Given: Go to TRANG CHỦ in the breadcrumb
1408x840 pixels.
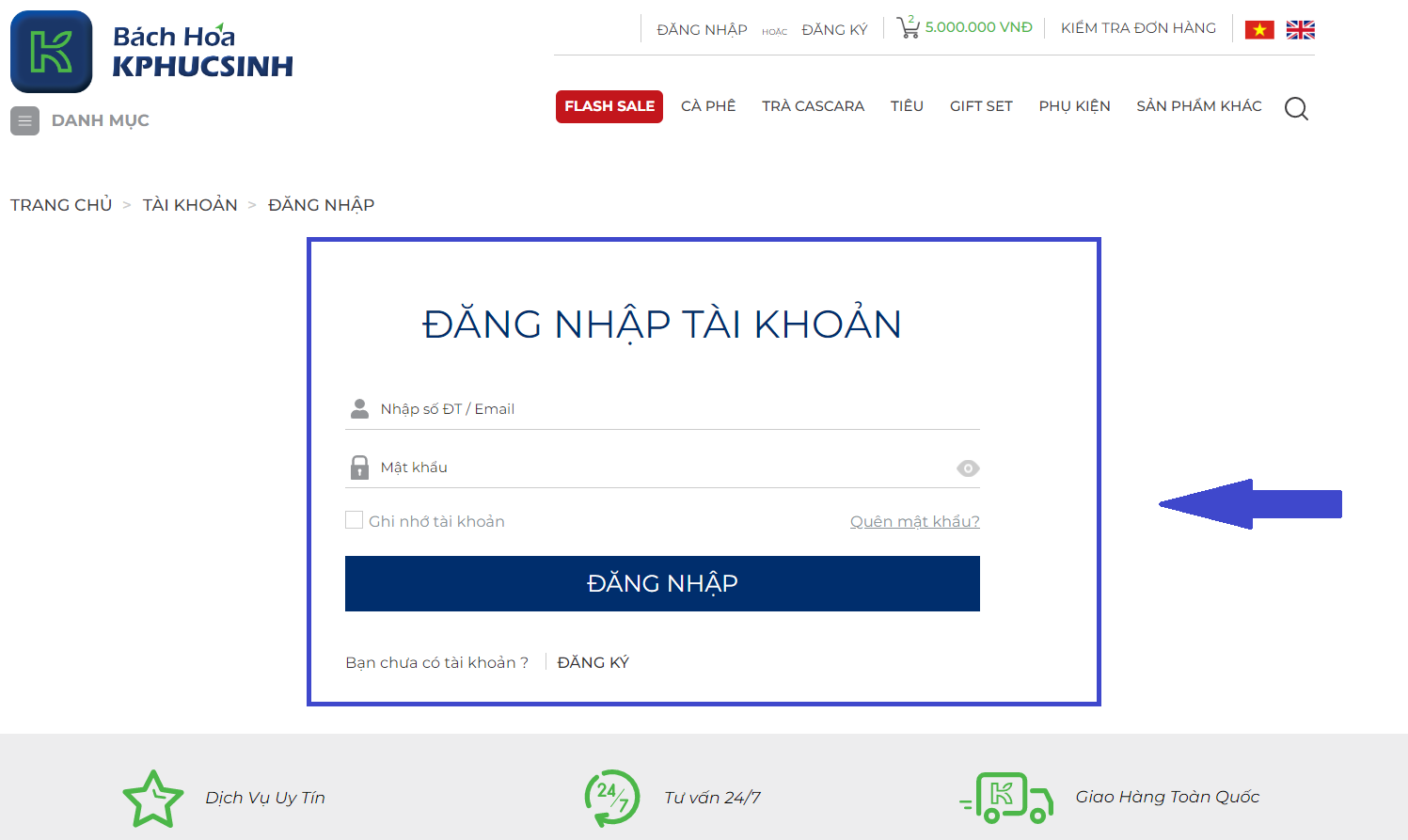Looking at the screenshot, I should tap(61, 205).
